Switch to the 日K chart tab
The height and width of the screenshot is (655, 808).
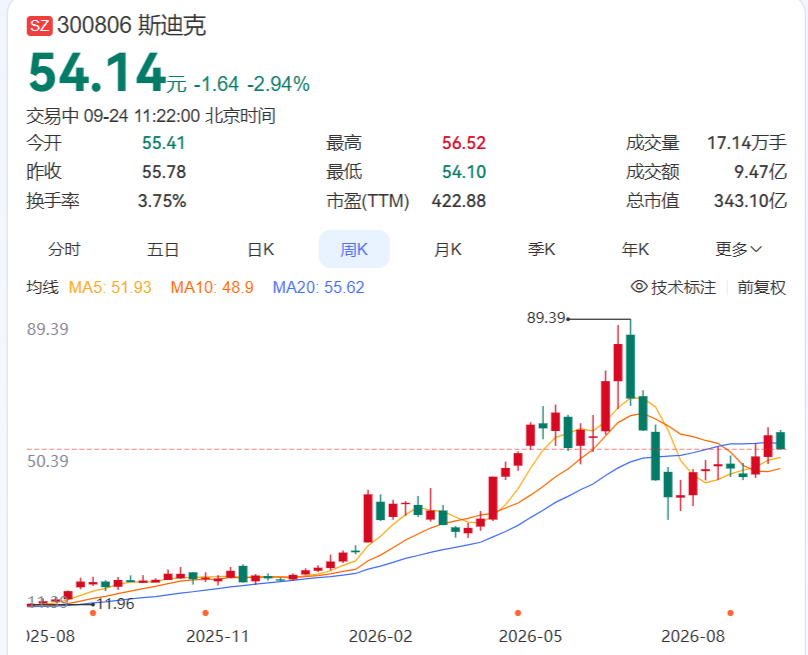click(261, 249)
